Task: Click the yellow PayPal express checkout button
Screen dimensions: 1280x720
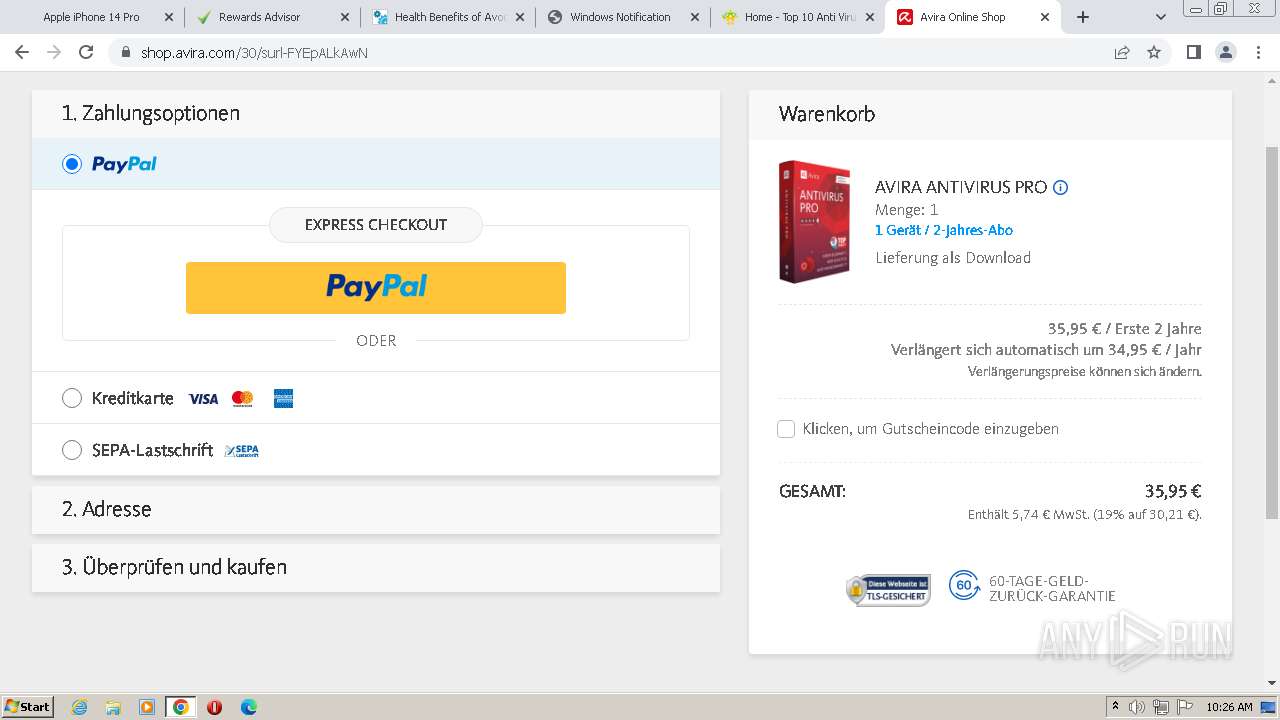Action: tap(376, 288)
